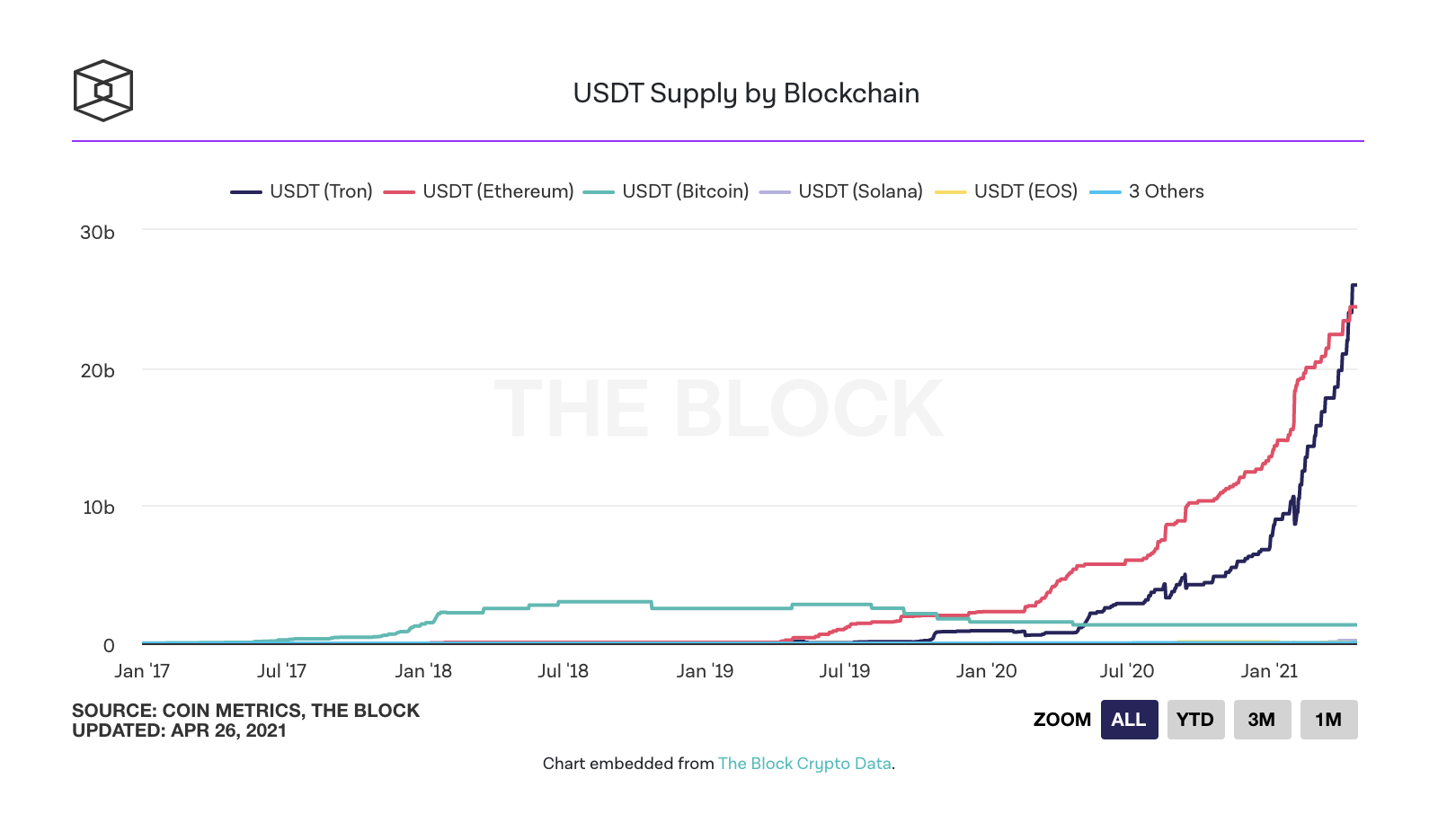The width and height of the screenshot is (1456, 814).
Task: Toggle the USDT (Ethereum) legend series
Action: pos(478,191)
